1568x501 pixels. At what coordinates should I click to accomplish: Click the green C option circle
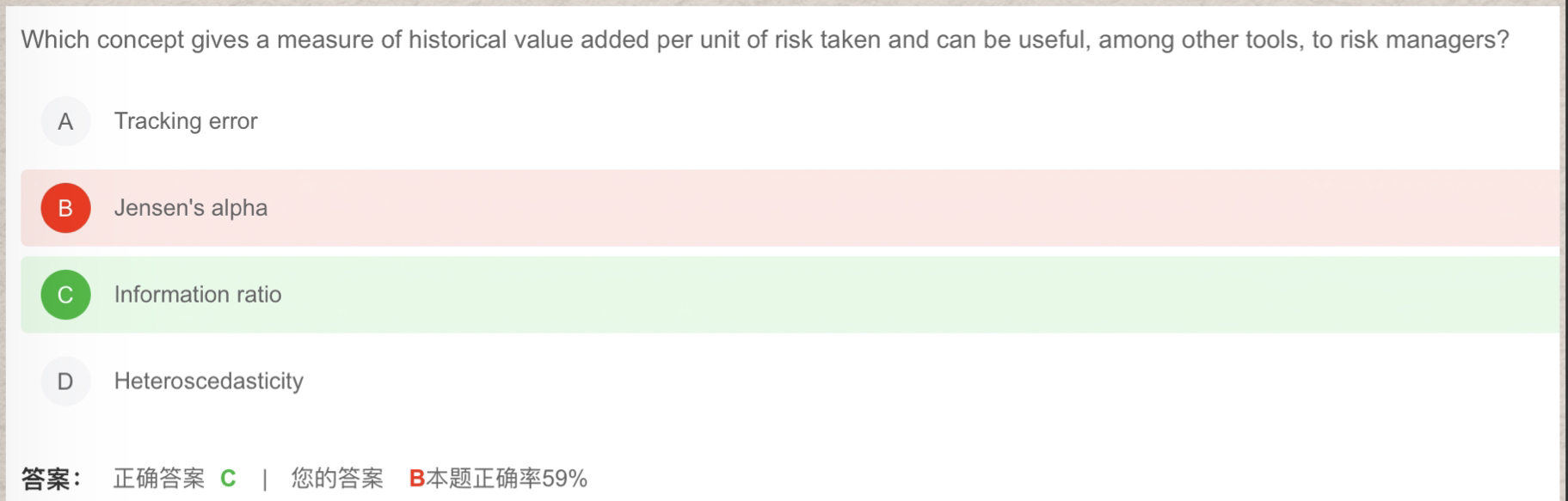pos(65,295)
